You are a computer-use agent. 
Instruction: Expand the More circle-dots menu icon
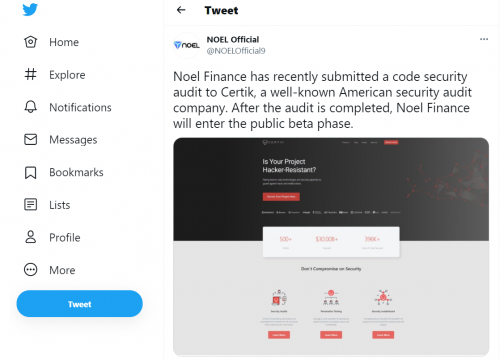click(x=30, y=269)
